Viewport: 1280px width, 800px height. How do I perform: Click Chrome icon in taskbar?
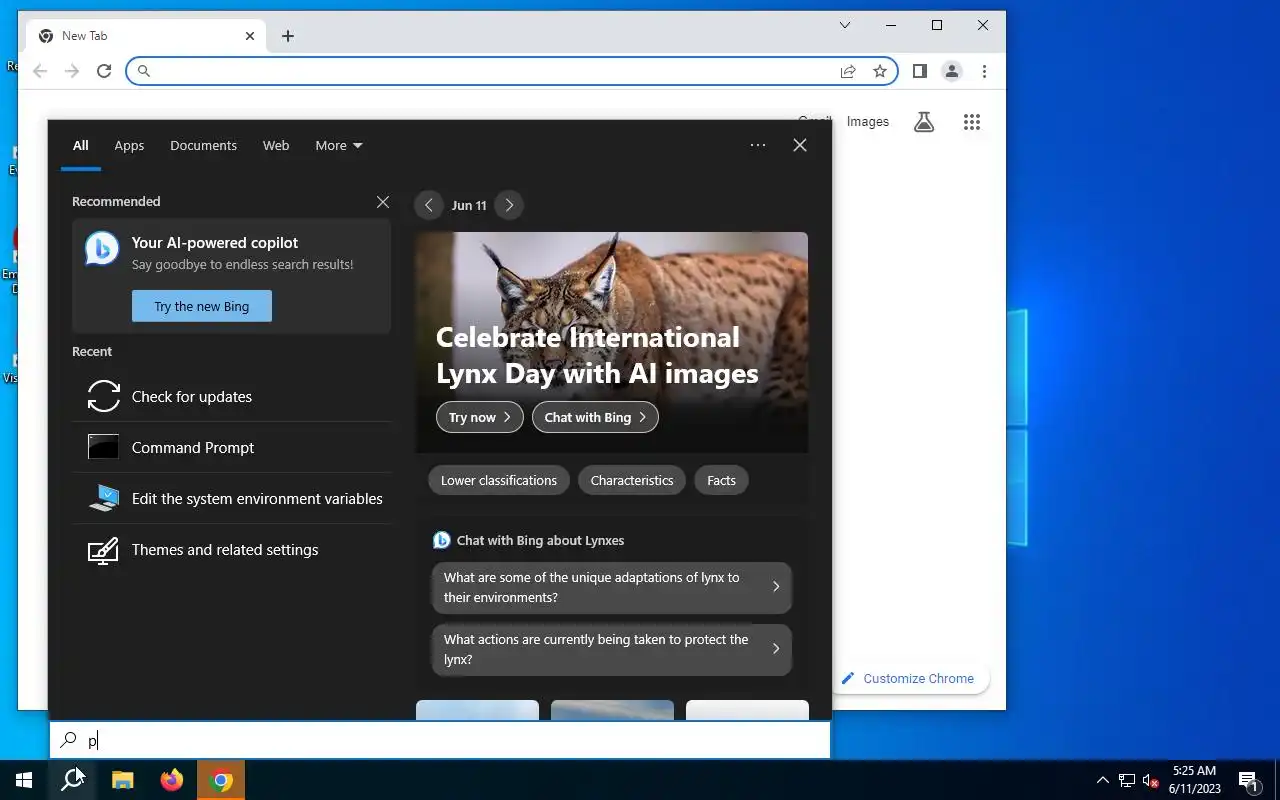[222, 780]
